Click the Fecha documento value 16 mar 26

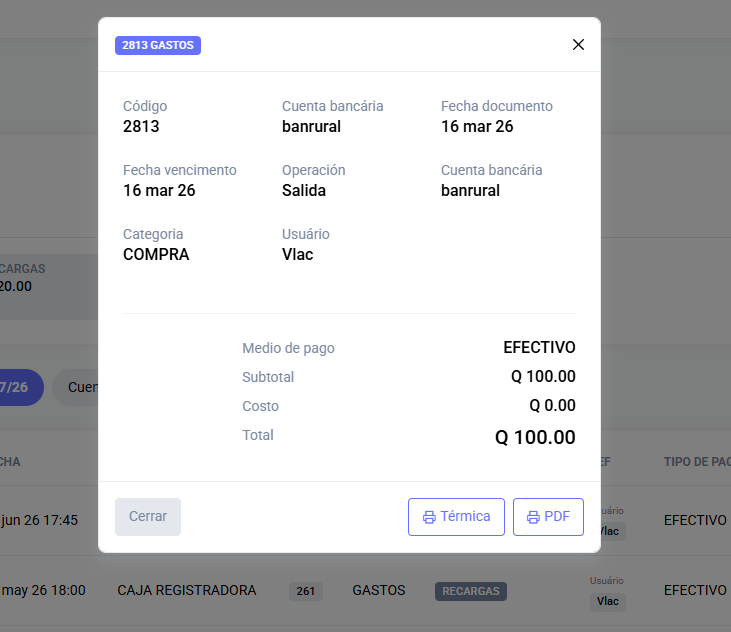477,126
